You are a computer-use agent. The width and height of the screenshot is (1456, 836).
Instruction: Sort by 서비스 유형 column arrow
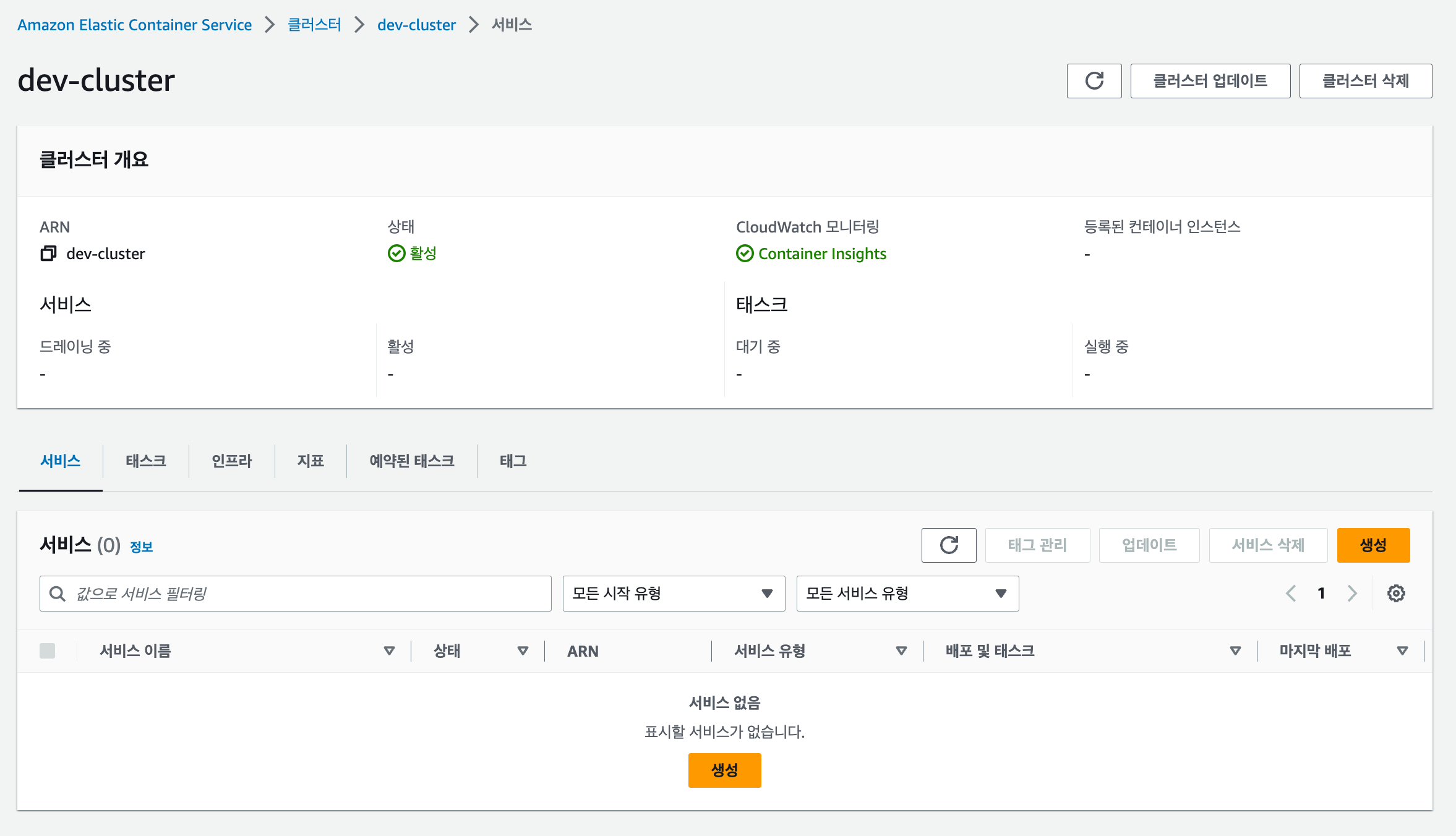(x=901, y=650)
